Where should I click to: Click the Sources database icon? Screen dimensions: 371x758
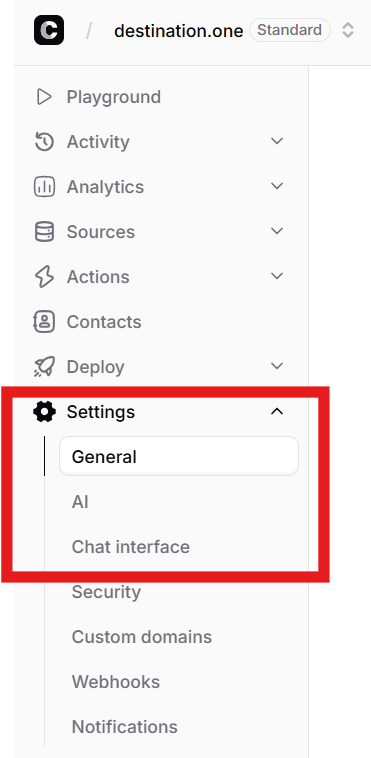(44, 232)
